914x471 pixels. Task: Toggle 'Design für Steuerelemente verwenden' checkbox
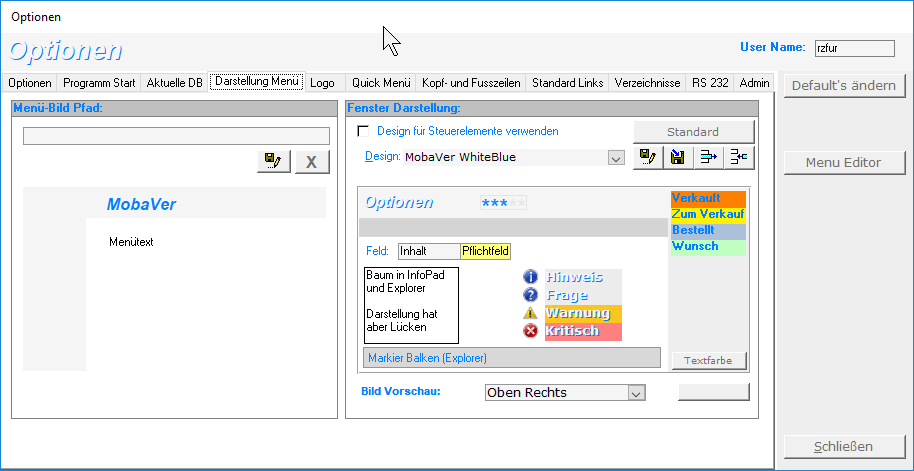[x=363, y=132]
